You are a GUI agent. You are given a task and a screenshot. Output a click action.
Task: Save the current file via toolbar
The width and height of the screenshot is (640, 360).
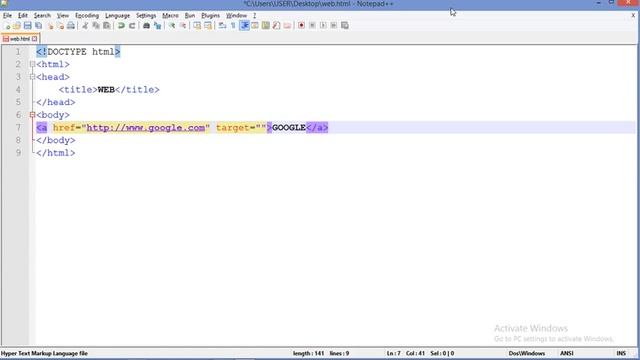pos(28,26)
